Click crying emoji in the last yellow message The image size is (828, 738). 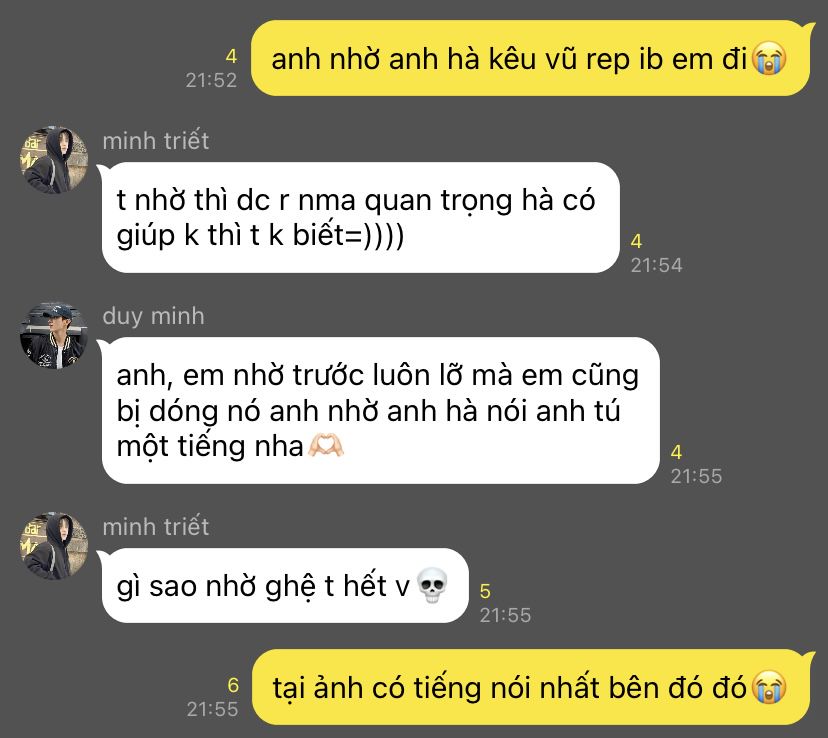[769, 688]
